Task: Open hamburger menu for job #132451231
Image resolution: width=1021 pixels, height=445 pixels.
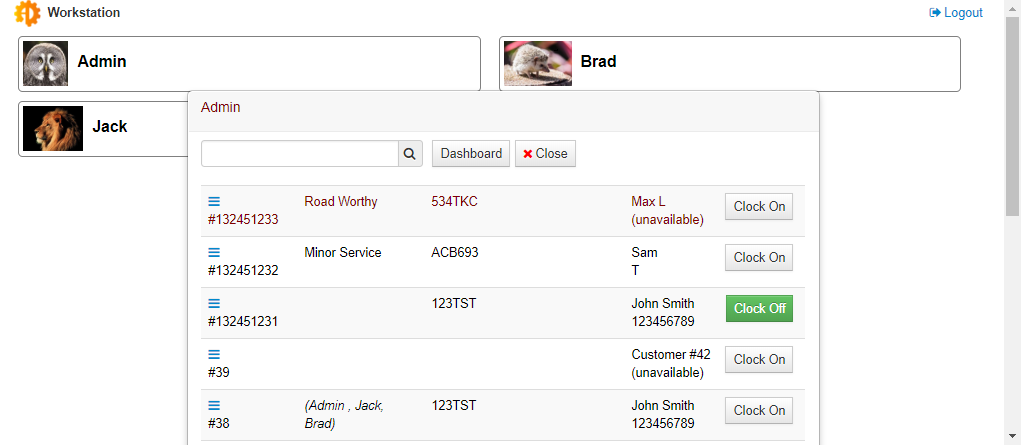Action: 214,303
